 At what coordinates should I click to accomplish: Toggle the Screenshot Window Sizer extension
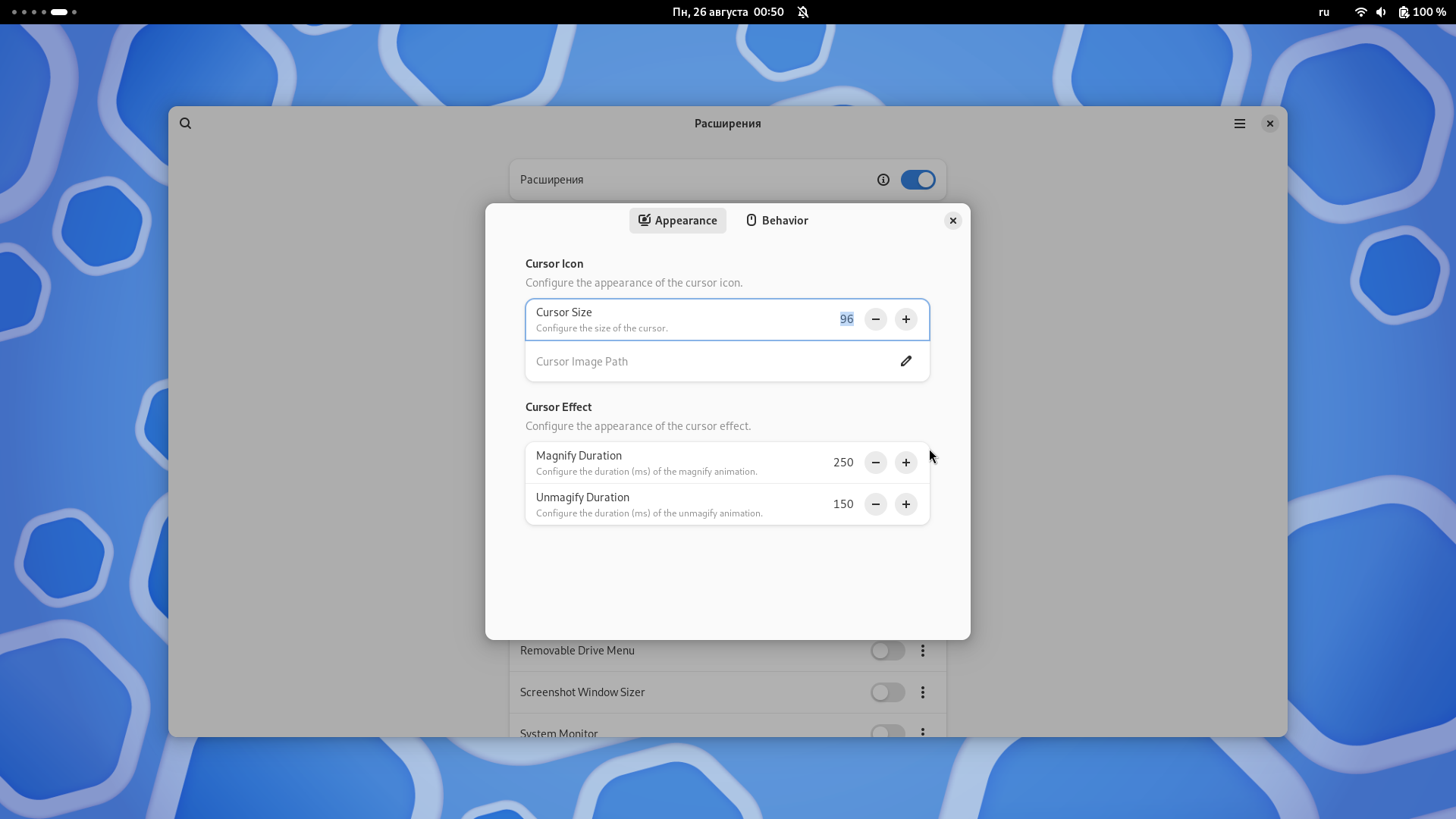pyautogui.click(x=888, y=692)
